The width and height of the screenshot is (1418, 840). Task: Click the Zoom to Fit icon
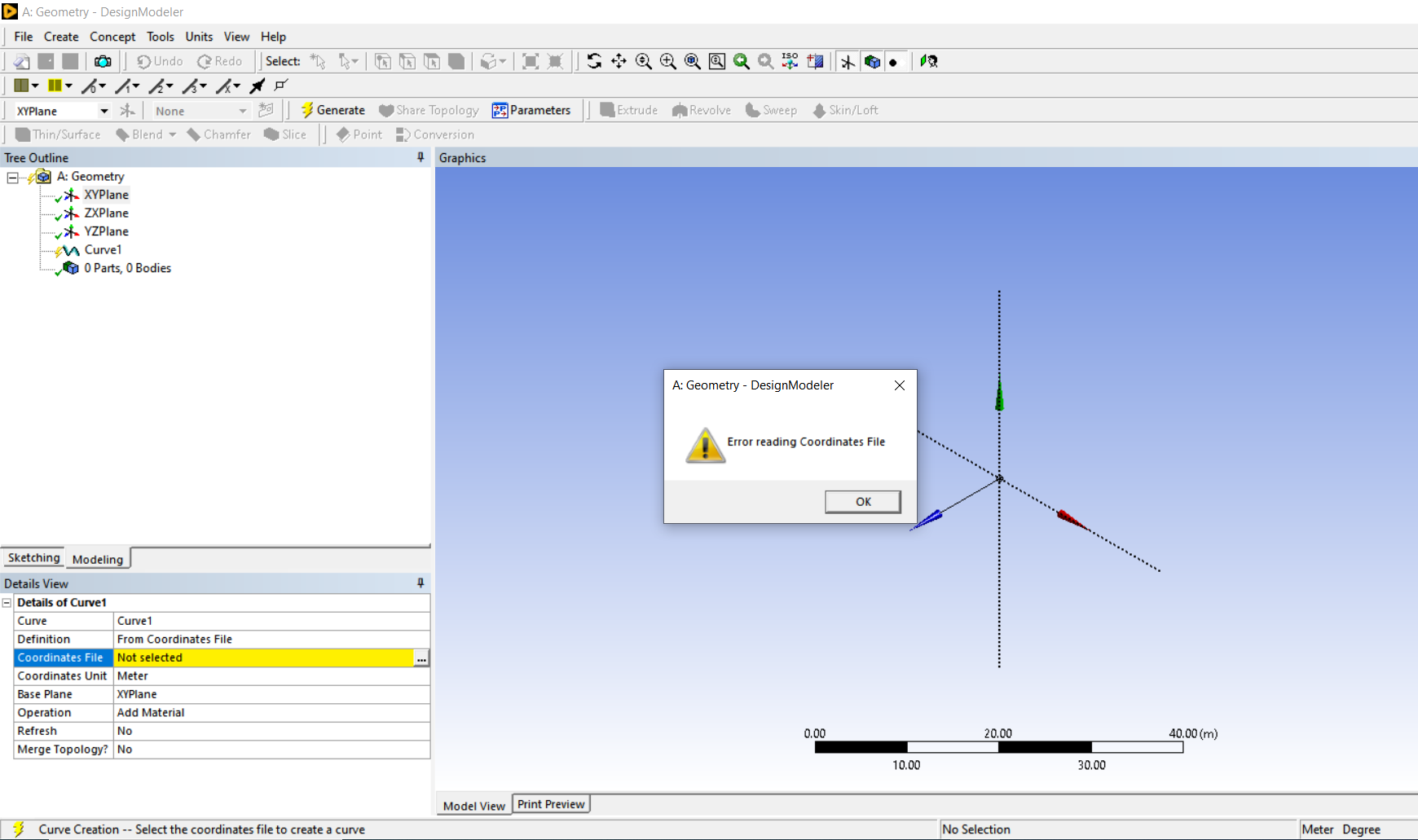(x=692, y=61)
